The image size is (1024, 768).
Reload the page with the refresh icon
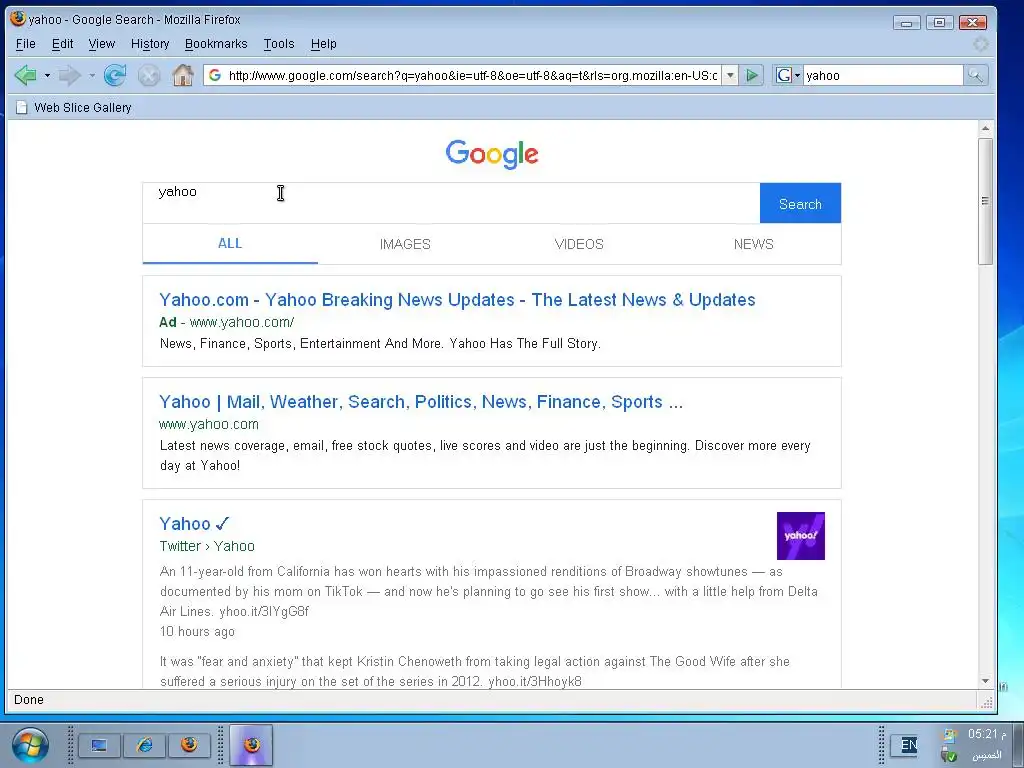(x=115, y=76)
